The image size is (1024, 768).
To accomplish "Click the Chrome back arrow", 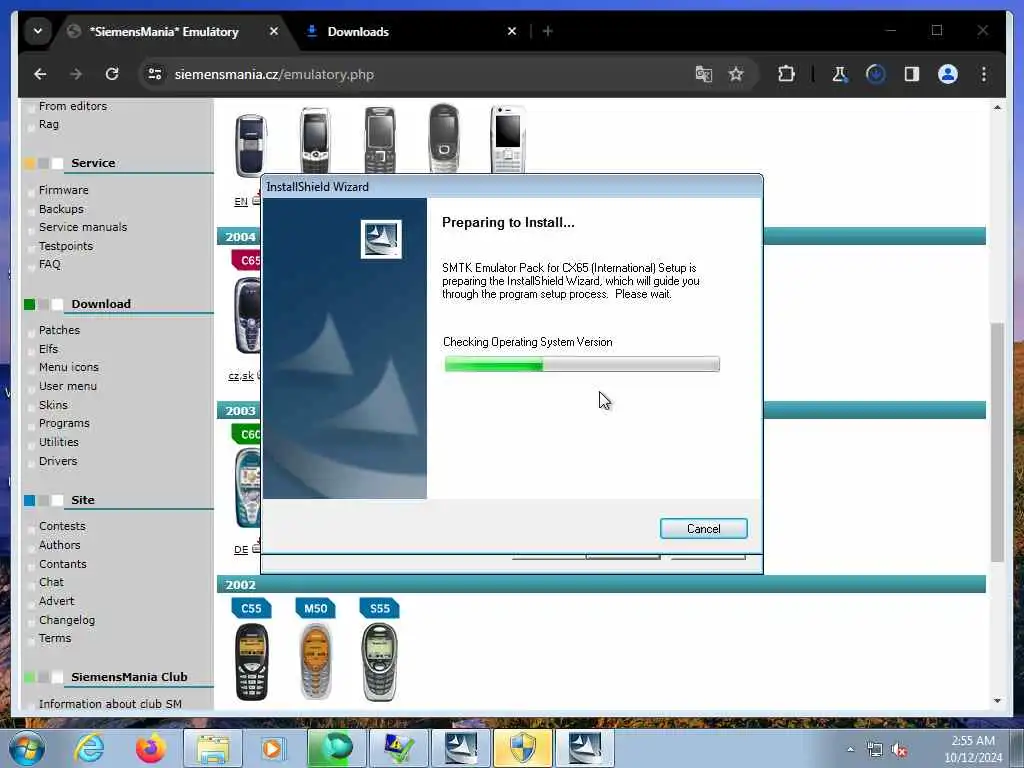I will coord(40,74).
